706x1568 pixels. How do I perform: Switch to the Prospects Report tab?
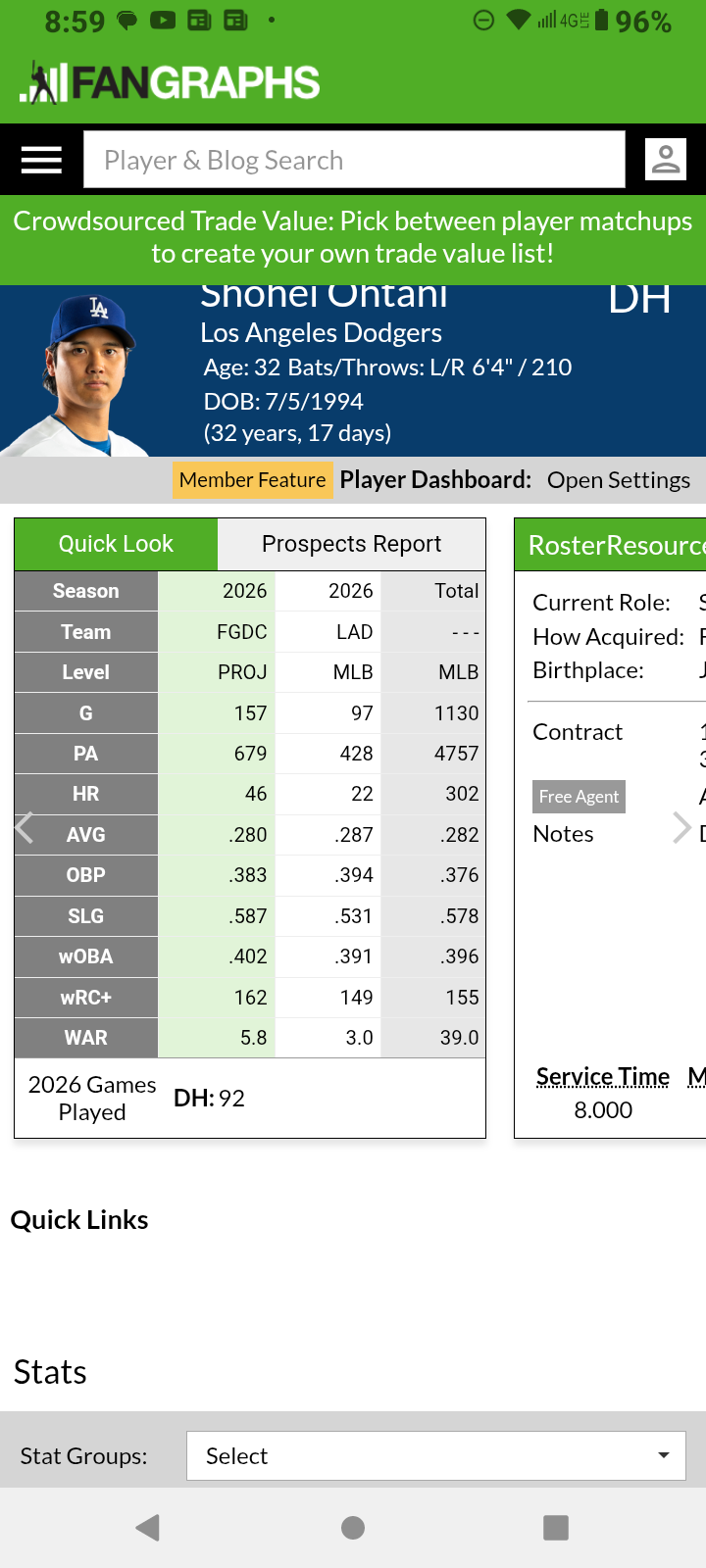pyautogui.click(x=351, y=544)
